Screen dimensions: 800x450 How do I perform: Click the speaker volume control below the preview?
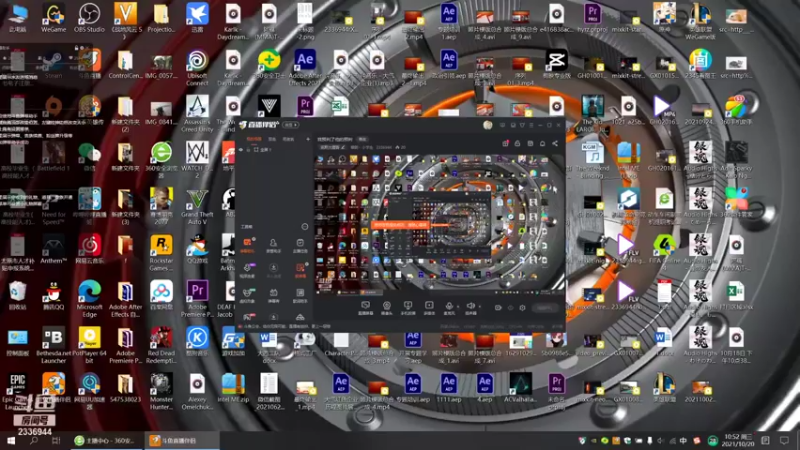tap(470, 308)
